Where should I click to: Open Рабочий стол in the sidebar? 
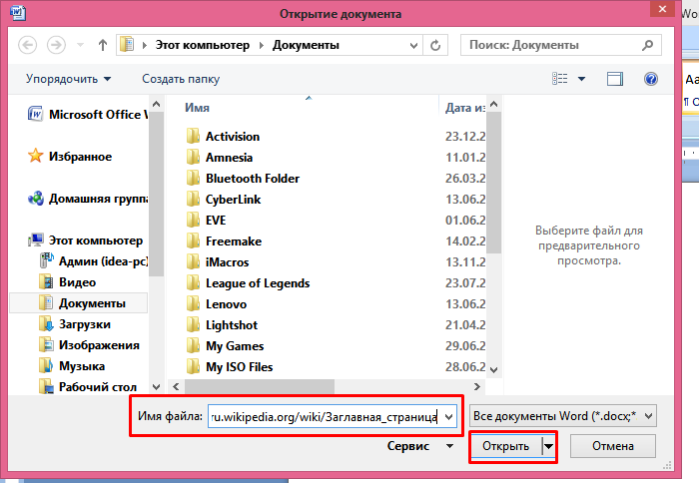(88, 387)
